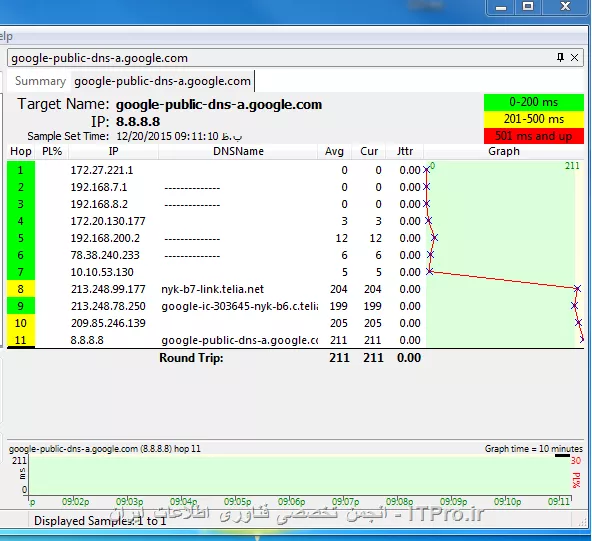Click the Round Trip label
Screen dimensions: 592x541
(x=191, y=358)
